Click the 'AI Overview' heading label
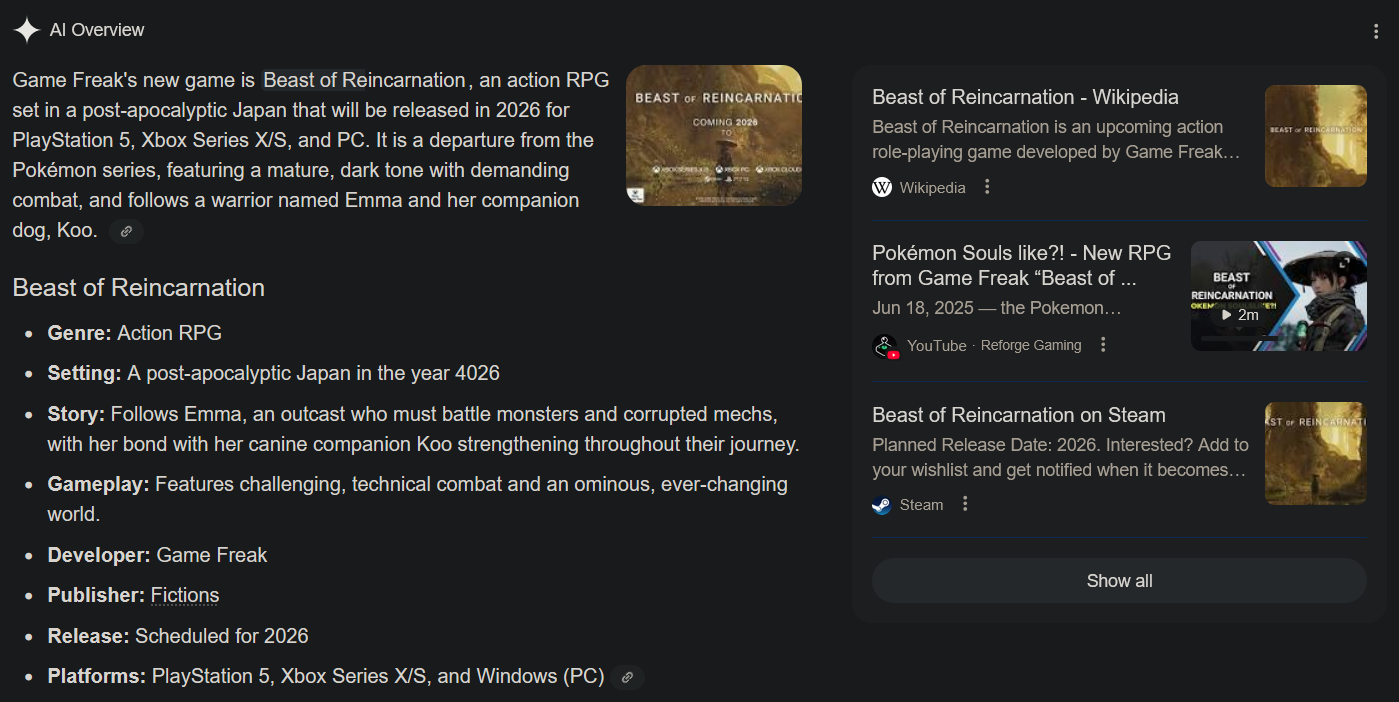This screenshot has height=702, width=1399. tap(97, 30)
